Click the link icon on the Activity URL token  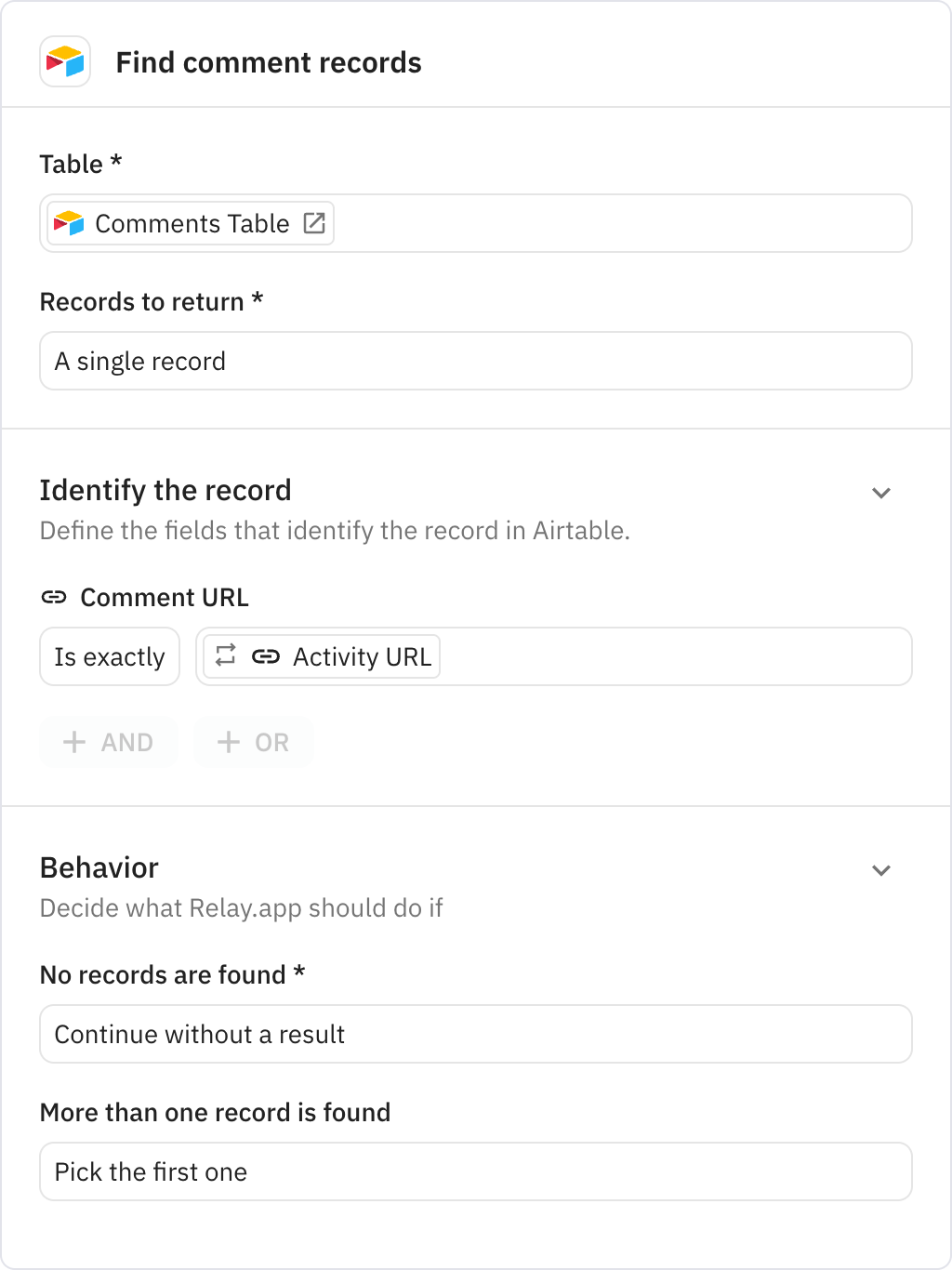coord(267,655)
